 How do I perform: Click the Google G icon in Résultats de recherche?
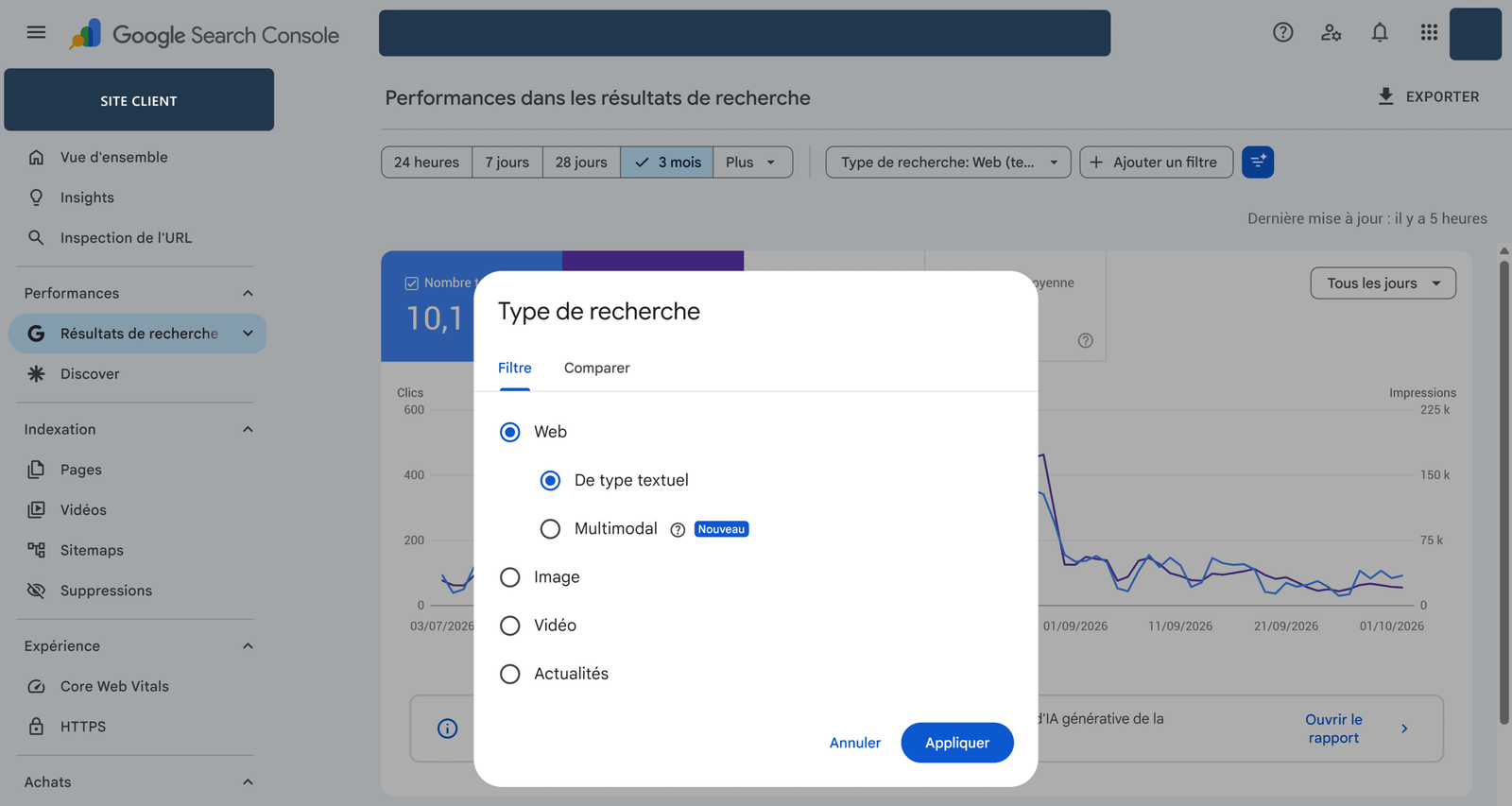click(36, 334)
